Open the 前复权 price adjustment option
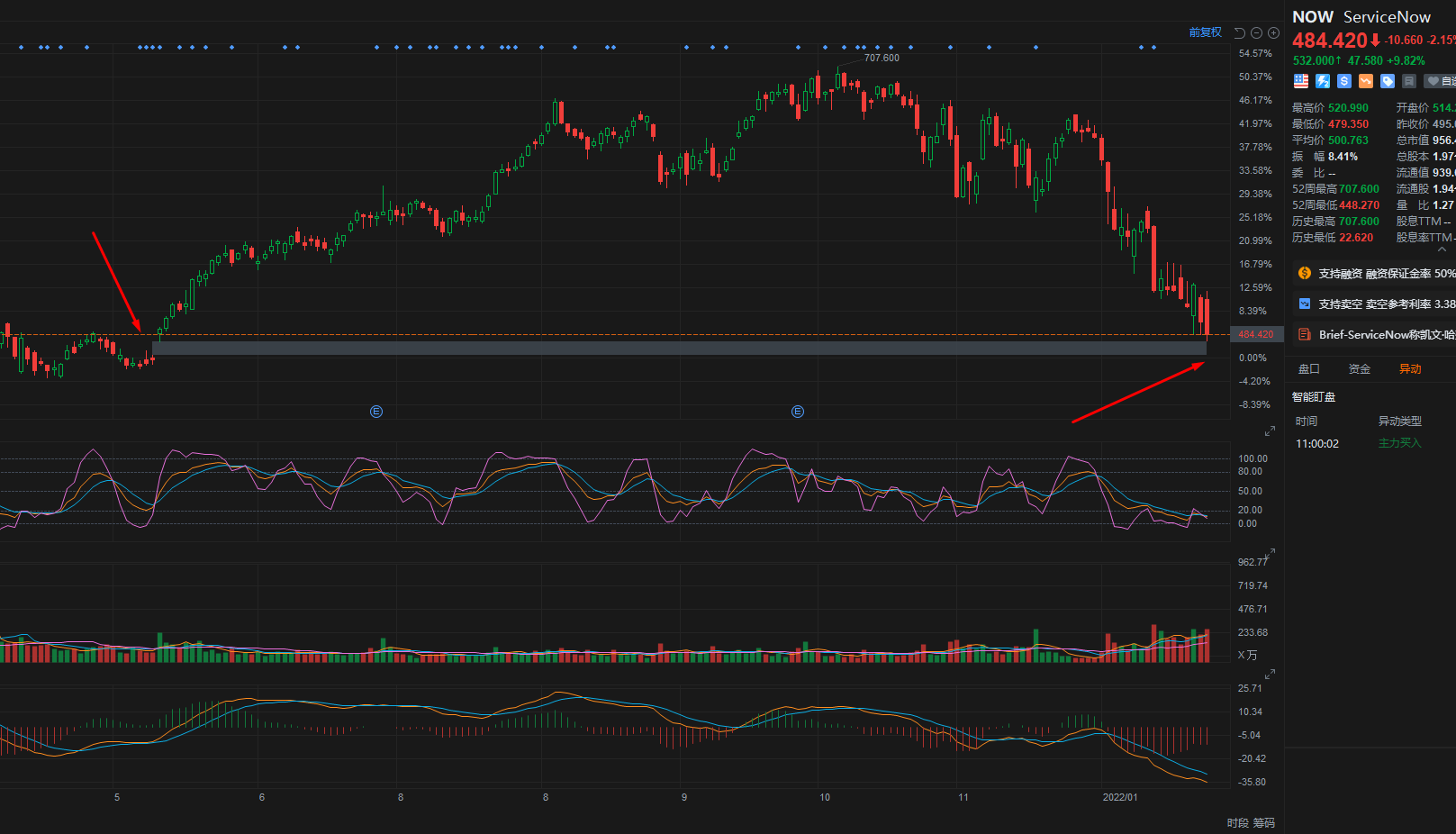The width and height of the screenshot is (1456, 834). point(1206,32)
